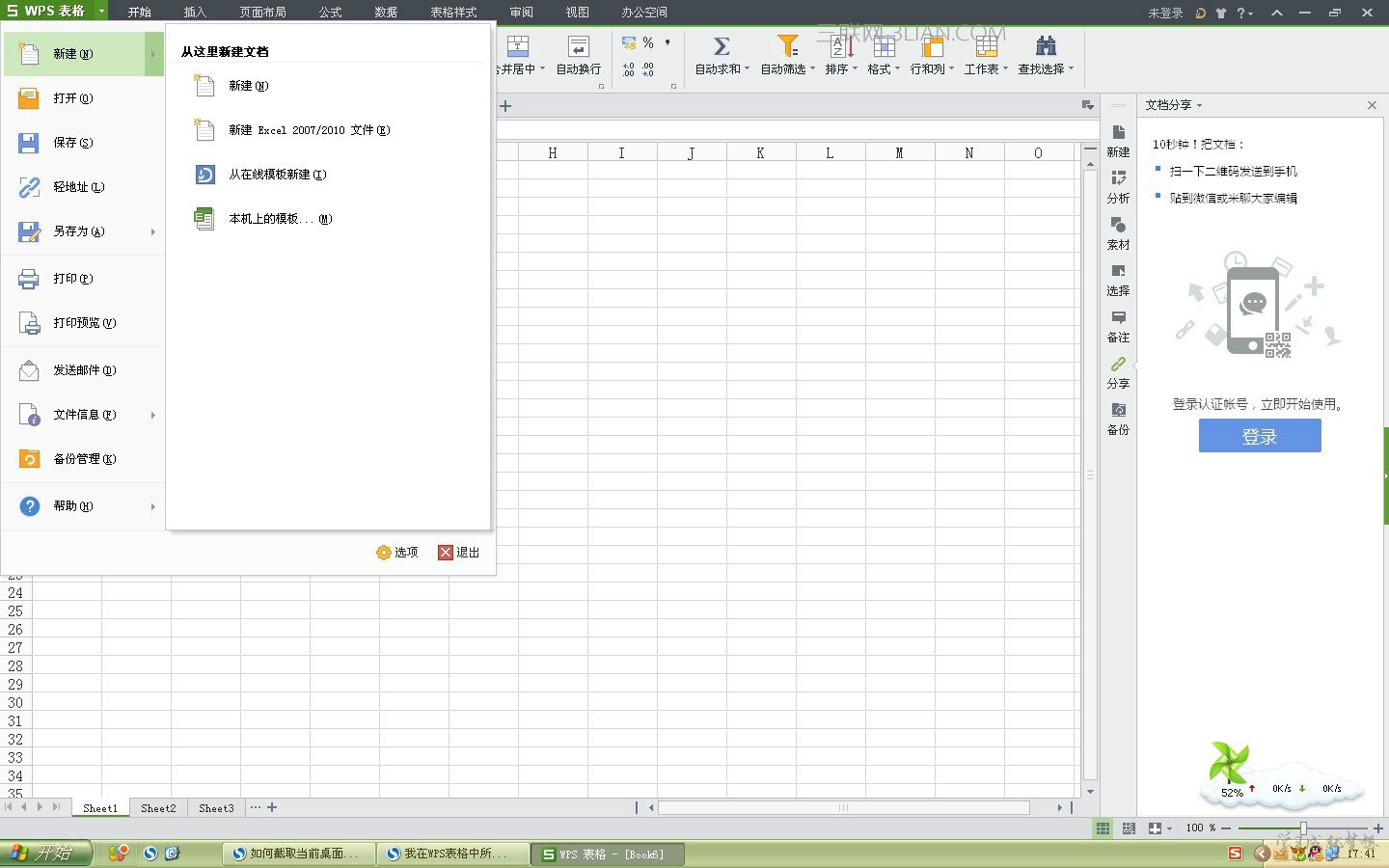Click the 备份 icon in side panel
Viewport: 1389px width, 868px height.
pos(1118,410)
